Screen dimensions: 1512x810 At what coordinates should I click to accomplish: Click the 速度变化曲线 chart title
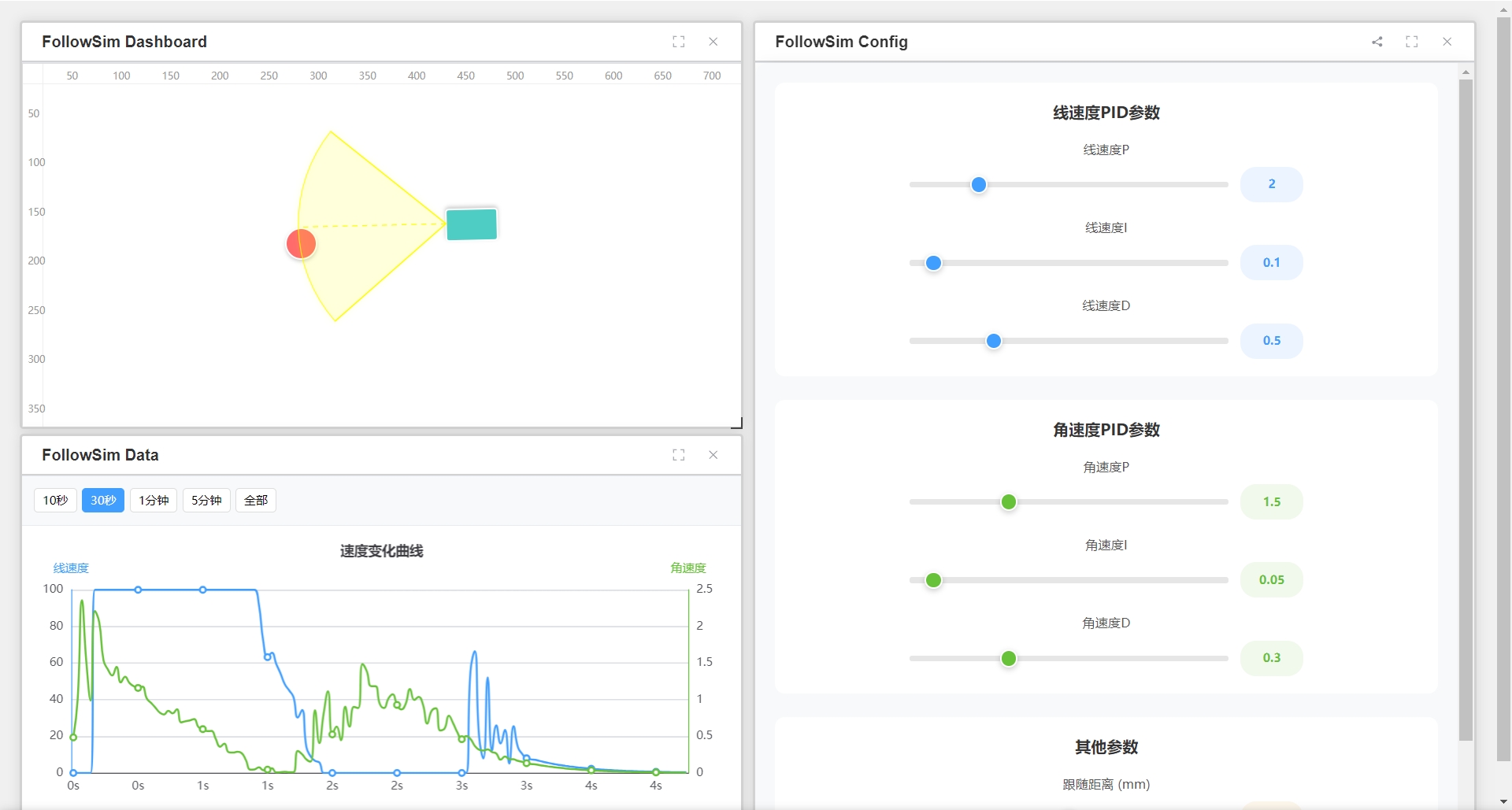382,551
